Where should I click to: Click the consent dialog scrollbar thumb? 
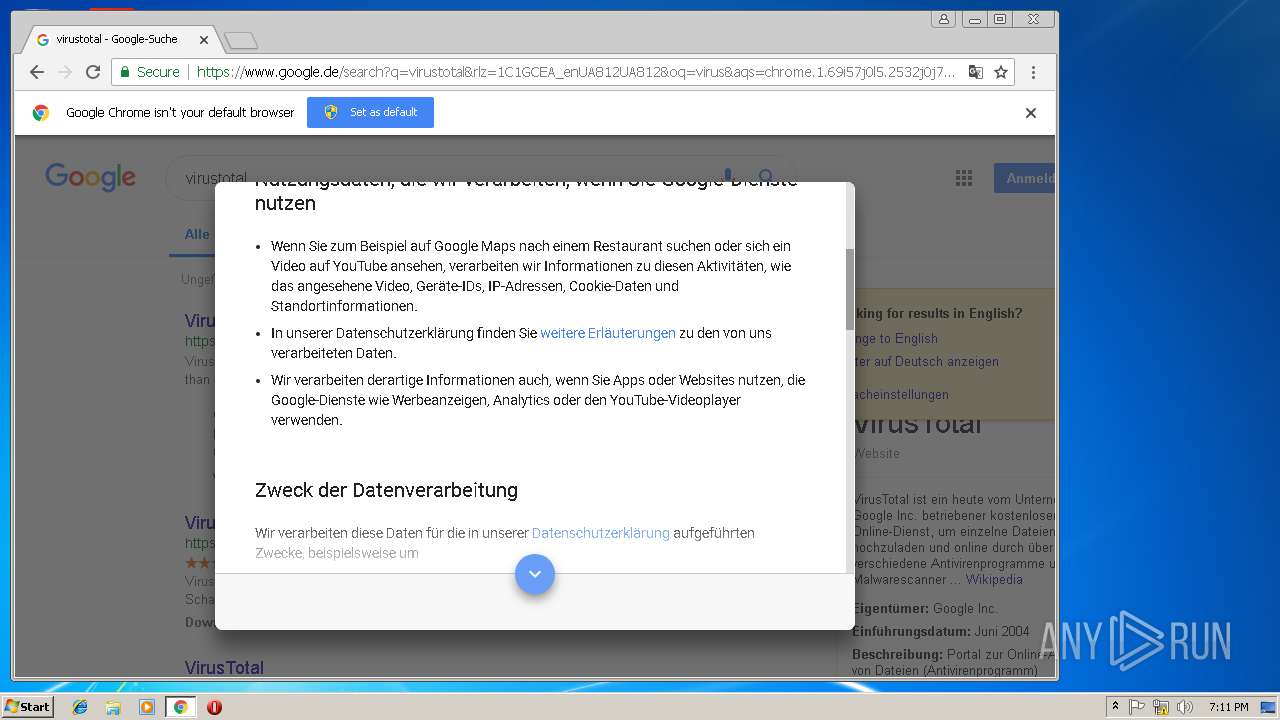click(850, 289)
